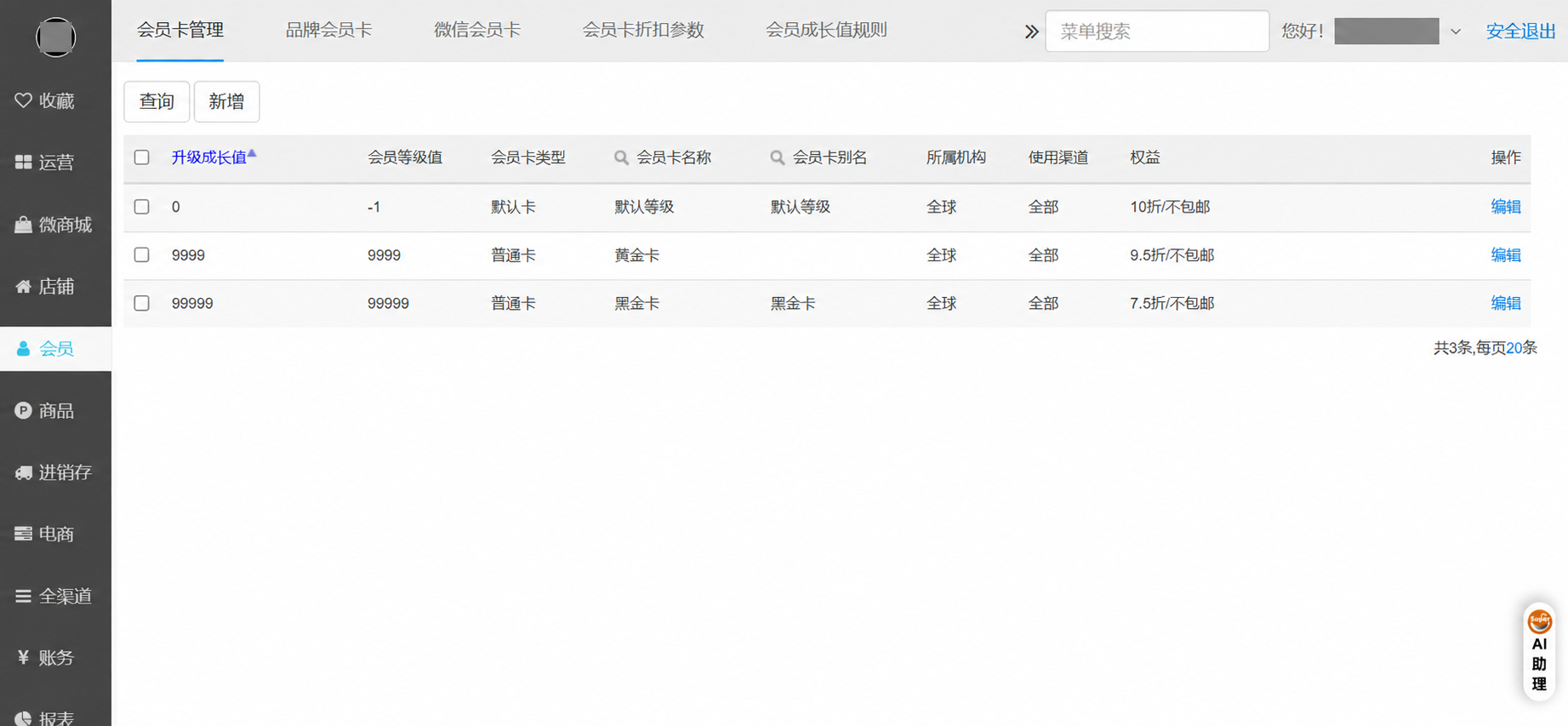The image size is (1568, 726).
Task: Click the 查询 query button
Action: click(157, 101)
